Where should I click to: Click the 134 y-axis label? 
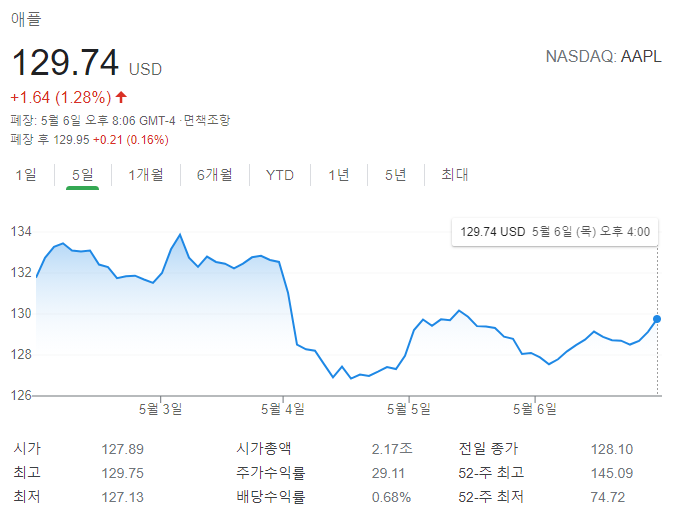click(x=21, y=232)
